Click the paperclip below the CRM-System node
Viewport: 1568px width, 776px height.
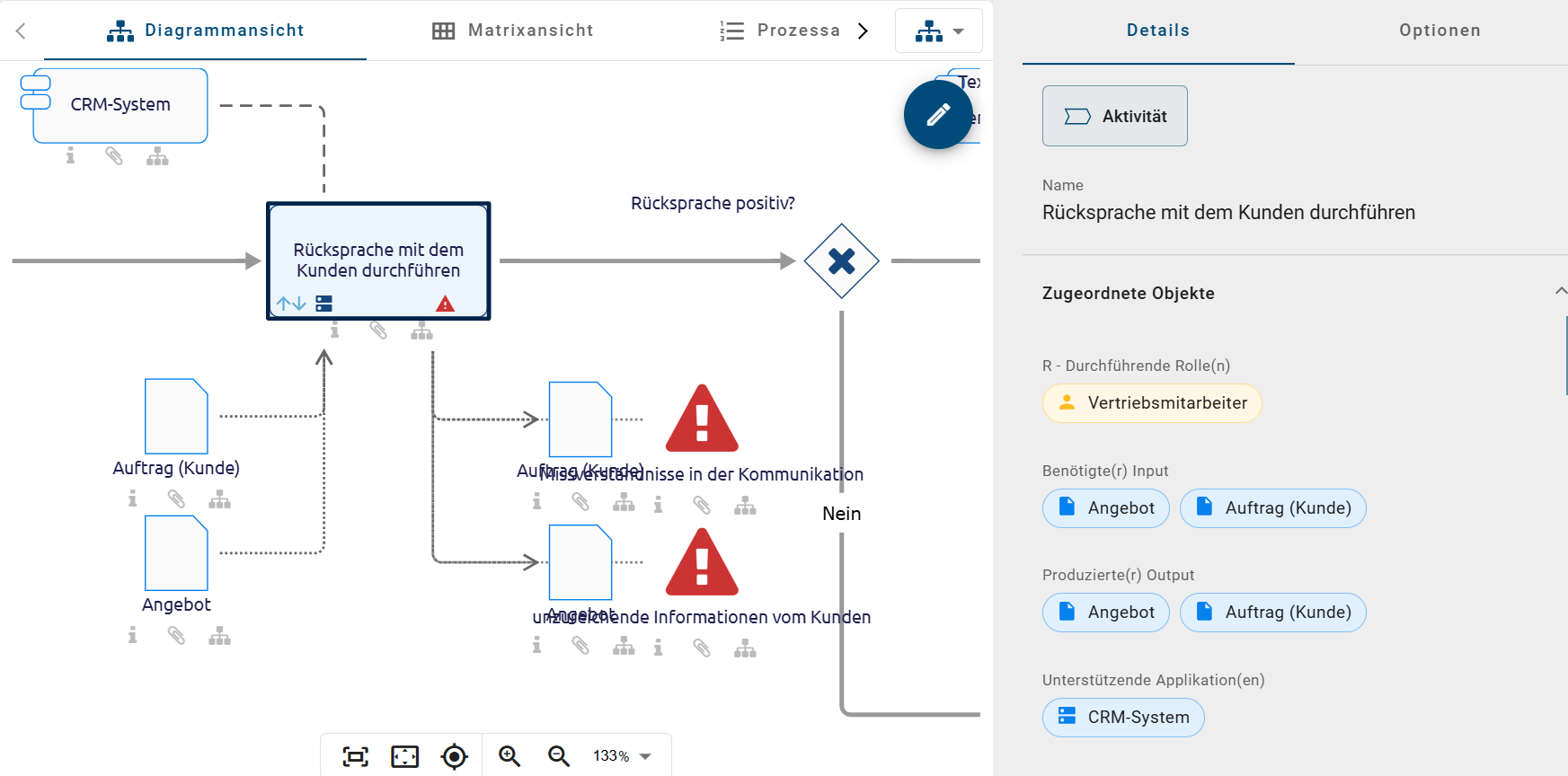(114, 156)
